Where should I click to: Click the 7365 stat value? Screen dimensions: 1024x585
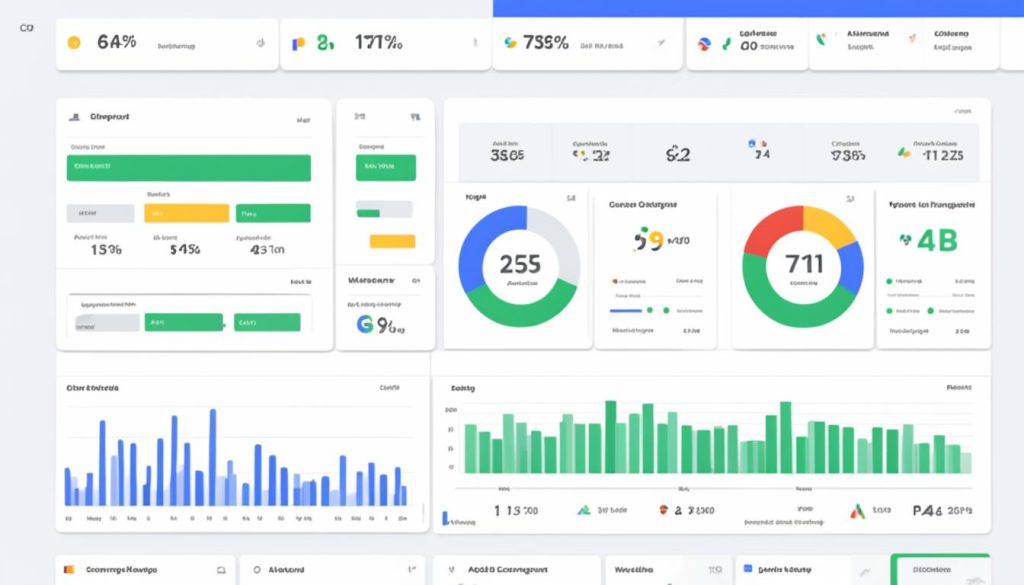tap(848, 155)
